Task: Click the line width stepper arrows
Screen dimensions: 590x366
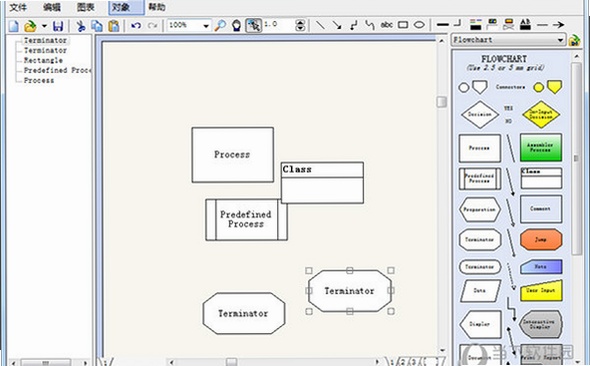Action: coord(300,25)
